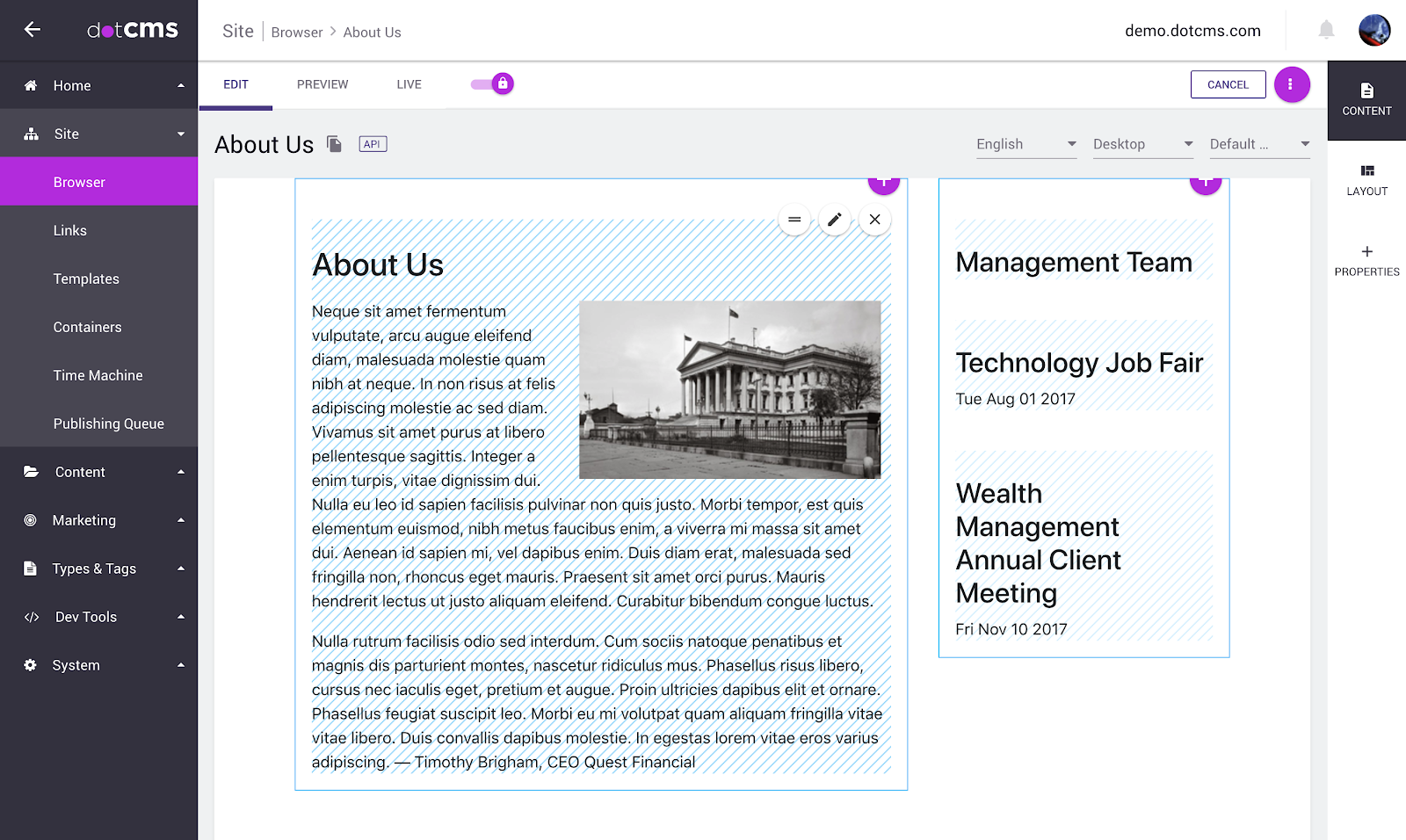The image size is (1406, 840).
Task: Click the Fri Nov 10 2017 date
Action: click(x=1011, y=629)
